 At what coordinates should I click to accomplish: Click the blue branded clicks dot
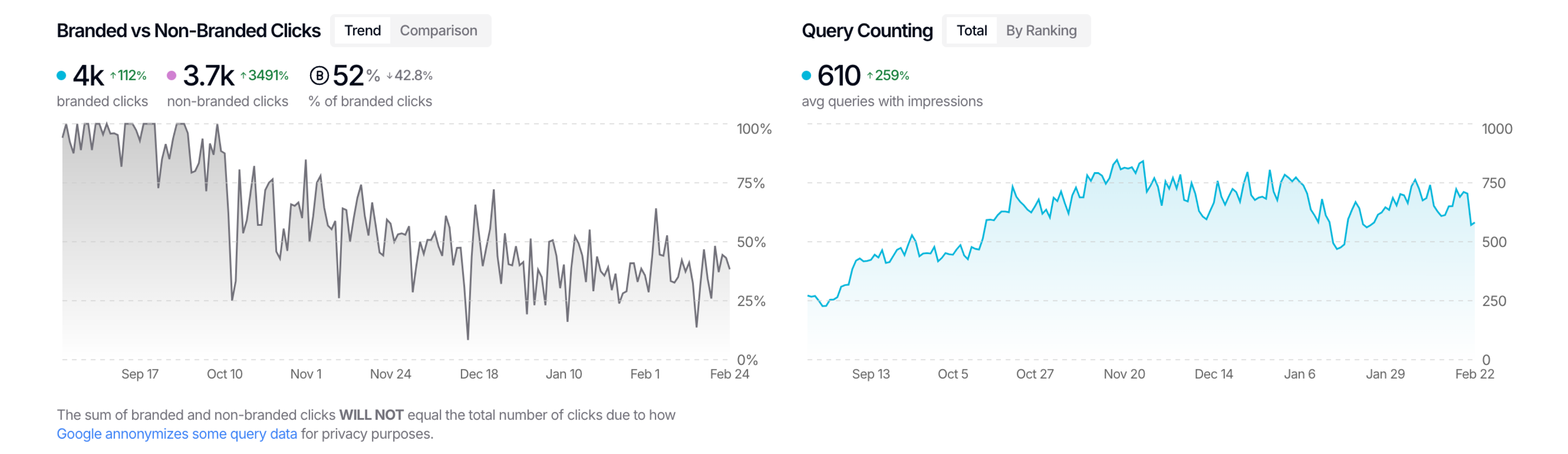coord(62,75)
